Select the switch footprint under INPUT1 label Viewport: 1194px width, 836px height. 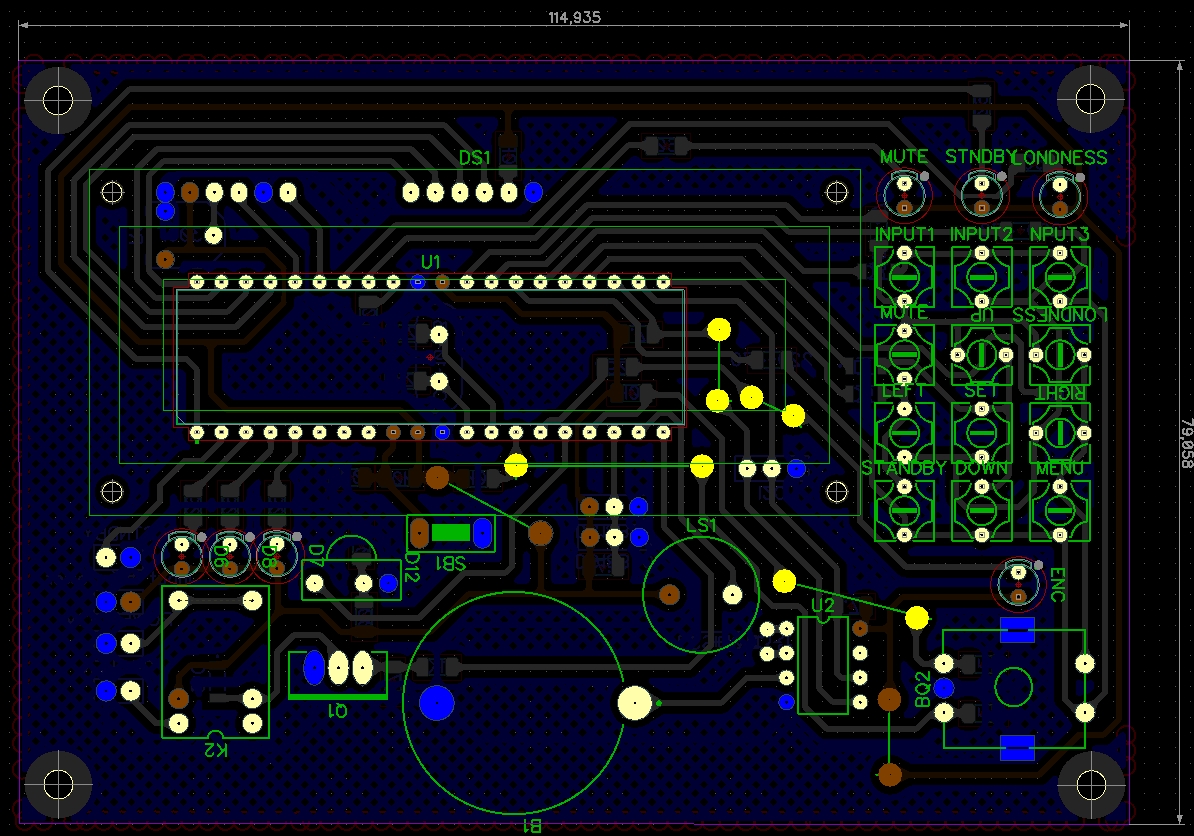tap(904, 276)
